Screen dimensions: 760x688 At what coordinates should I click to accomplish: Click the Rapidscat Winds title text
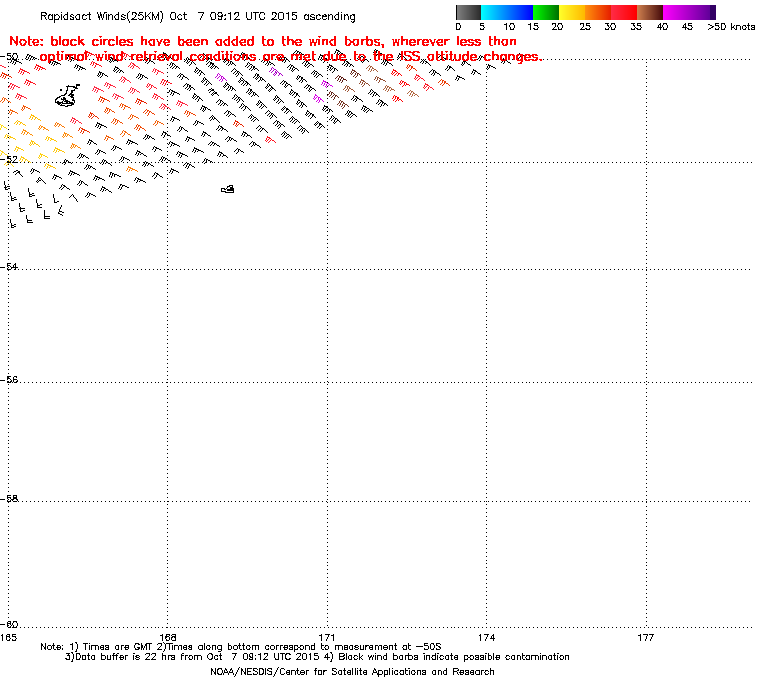point(198,16)
